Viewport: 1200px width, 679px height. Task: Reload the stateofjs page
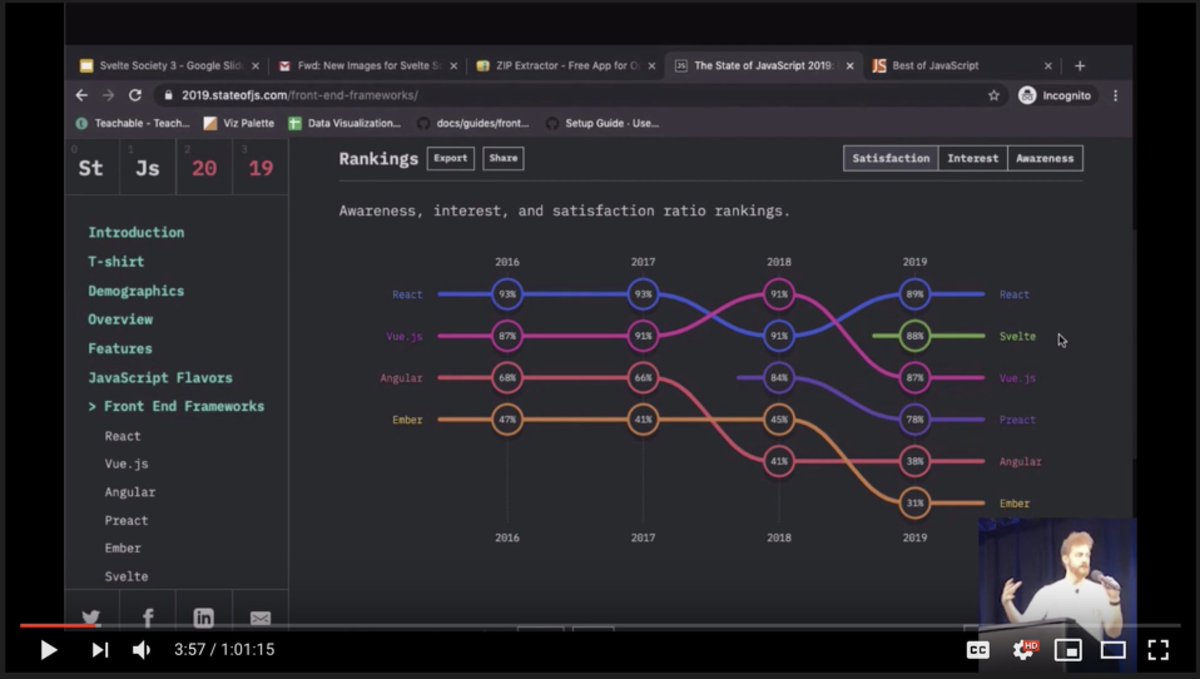pos(135,95)
